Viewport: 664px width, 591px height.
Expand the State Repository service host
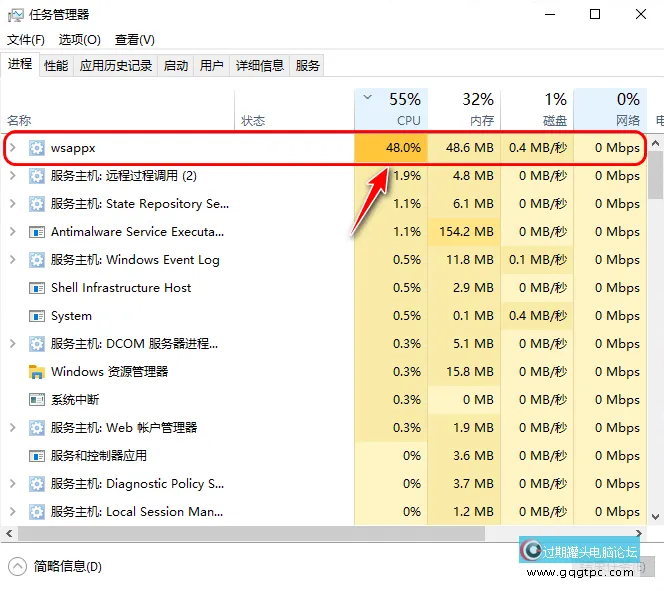pyautogui.click(x=13, y=204)
